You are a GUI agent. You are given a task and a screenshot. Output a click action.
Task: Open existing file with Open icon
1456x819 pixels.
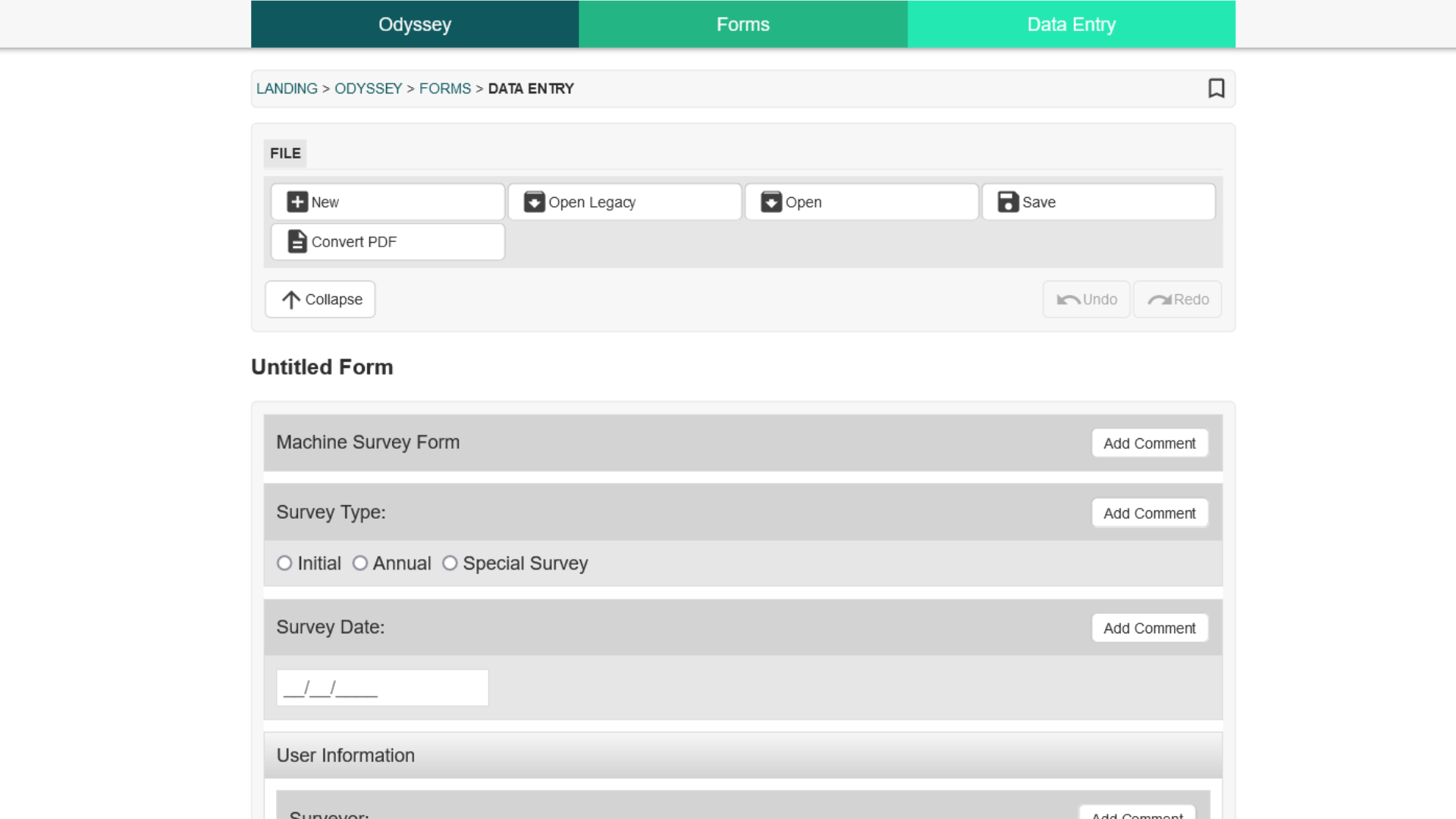862,202
